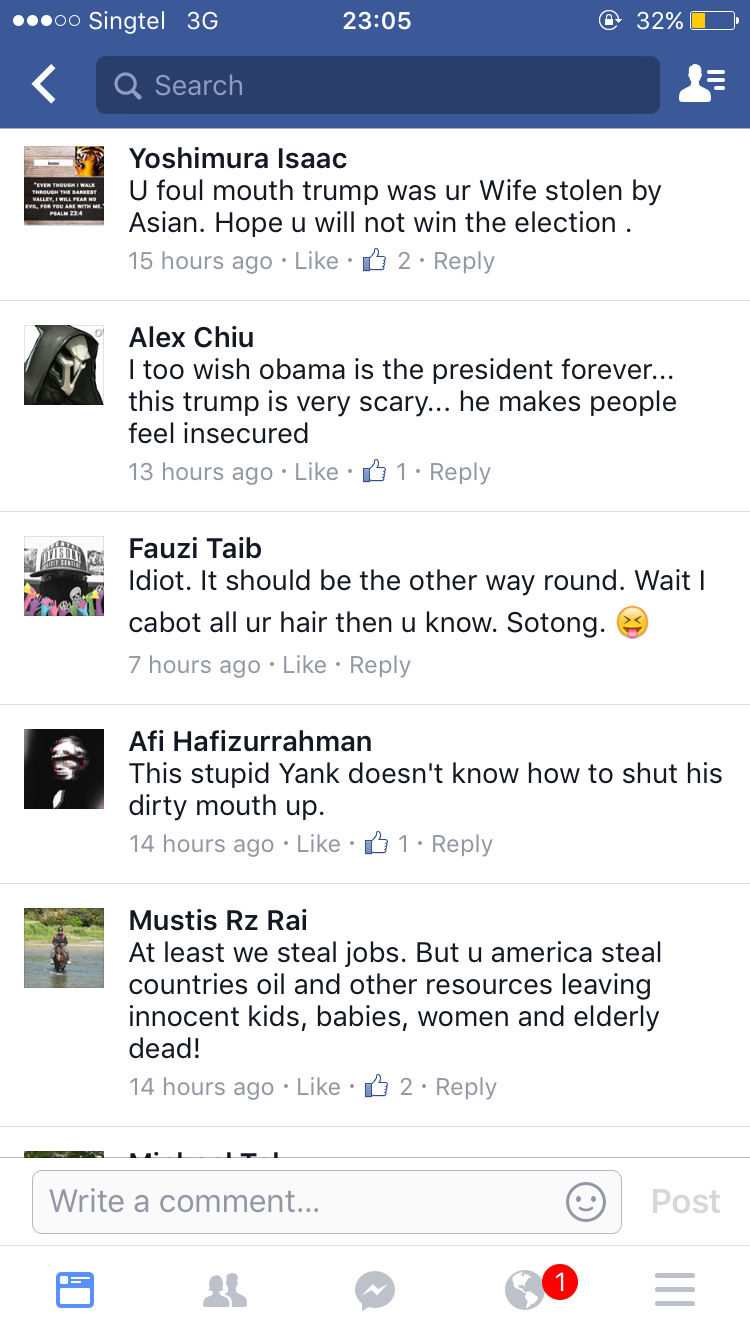Reply to Yoshimura Isaac's comment
Viewport: 750px width, 1334px height.
click(x=464, y=261)
